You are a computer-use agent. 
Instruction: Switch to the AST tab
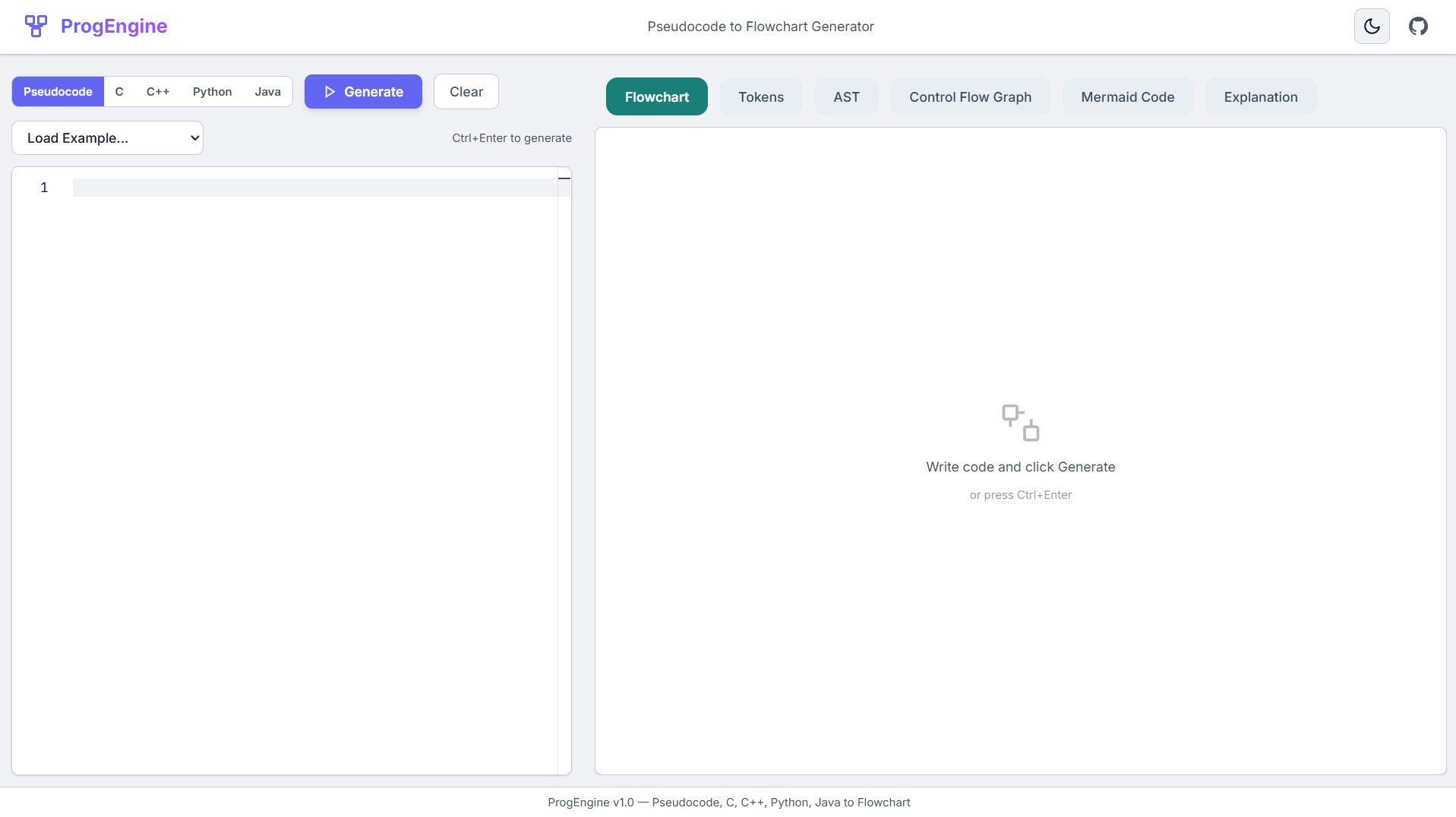pos(846,97)
